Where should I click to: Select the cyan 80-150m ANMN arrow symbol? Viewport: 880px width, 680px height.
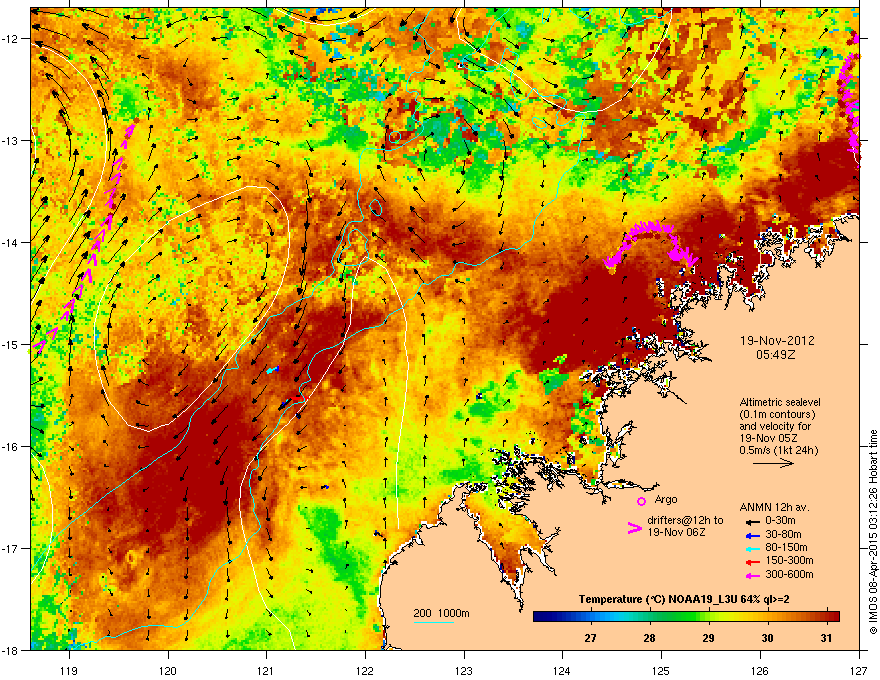click(x=753, y=549)
